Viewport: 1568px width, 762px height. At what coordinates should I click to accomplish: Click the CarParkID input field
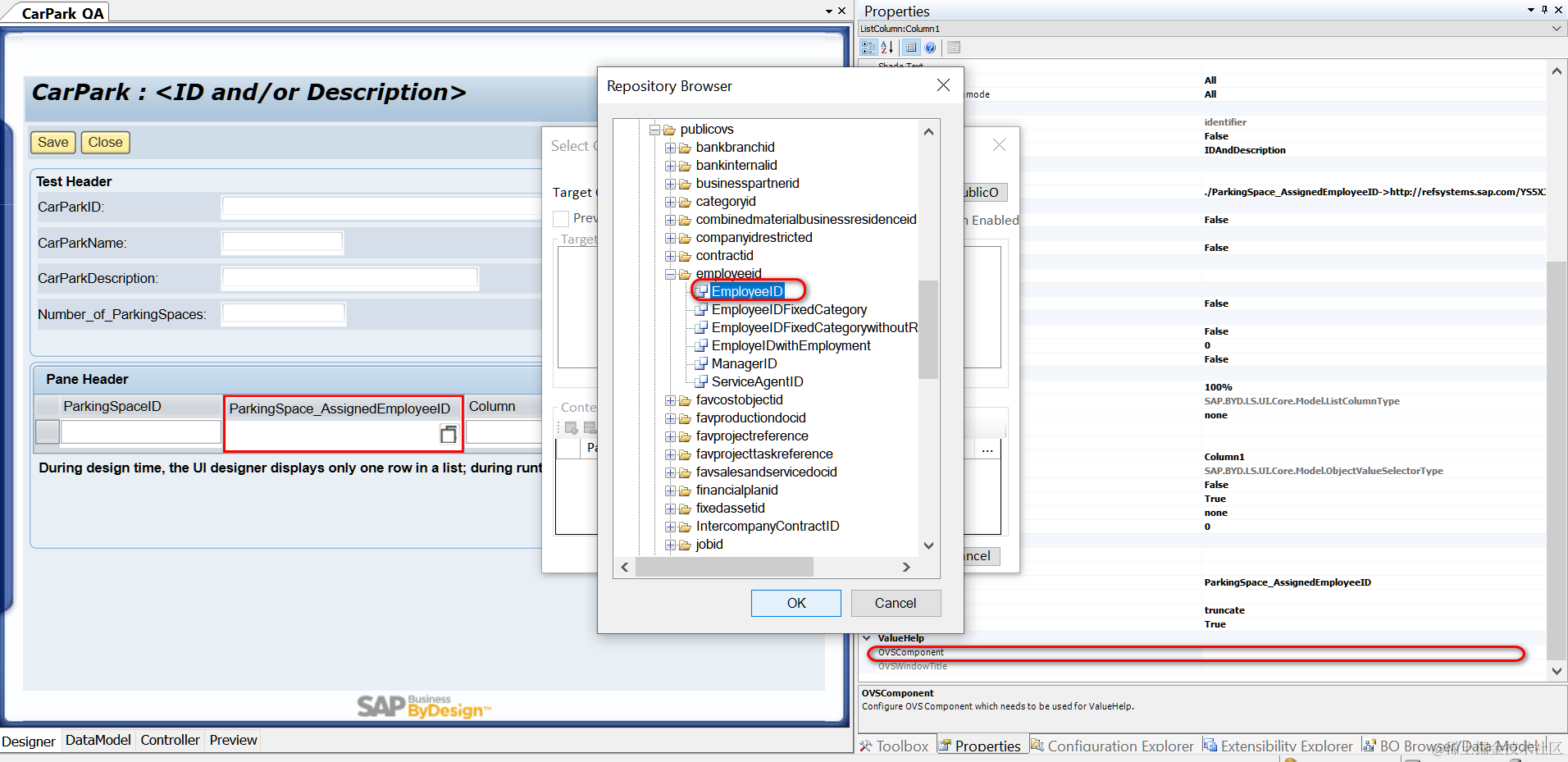click(382, 207)
